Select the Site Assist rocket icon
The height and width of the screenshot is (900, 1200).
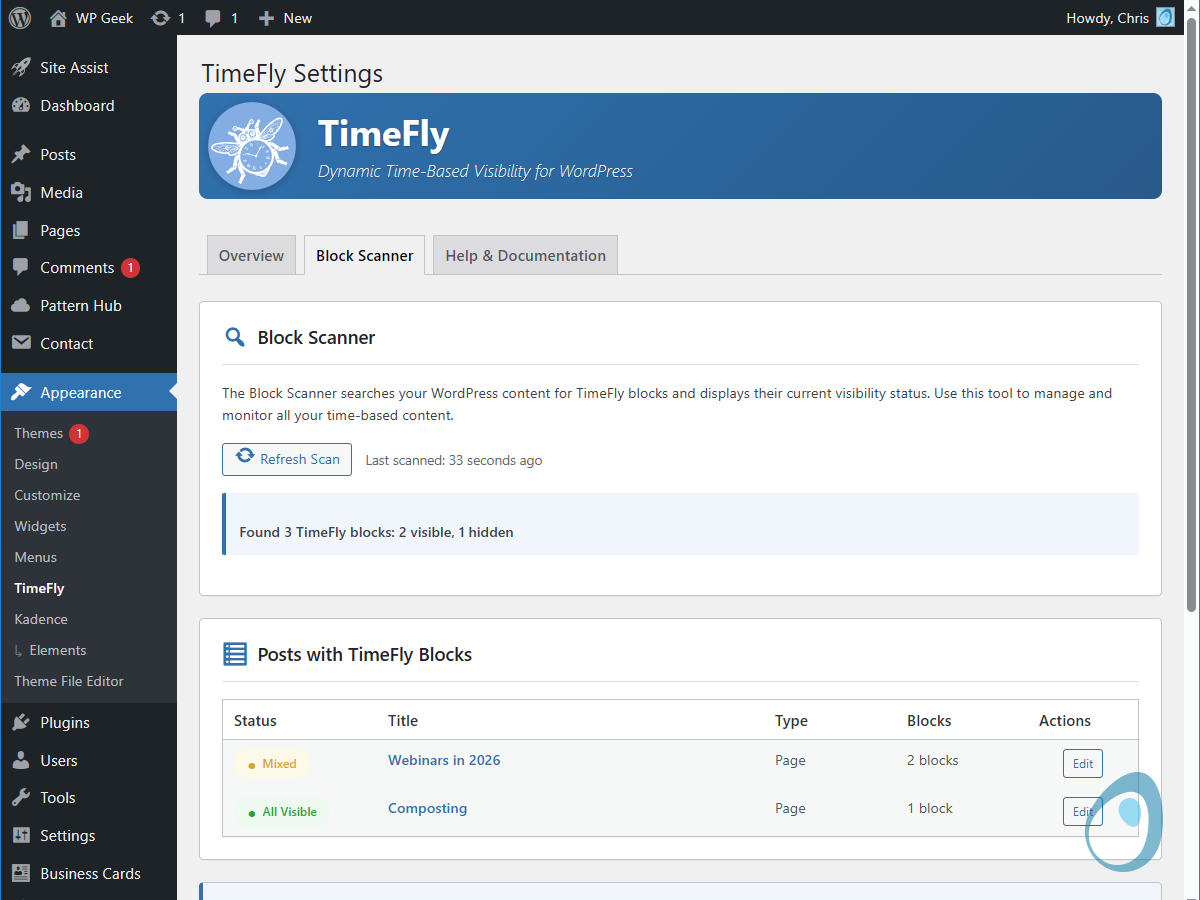click(23, 67)
